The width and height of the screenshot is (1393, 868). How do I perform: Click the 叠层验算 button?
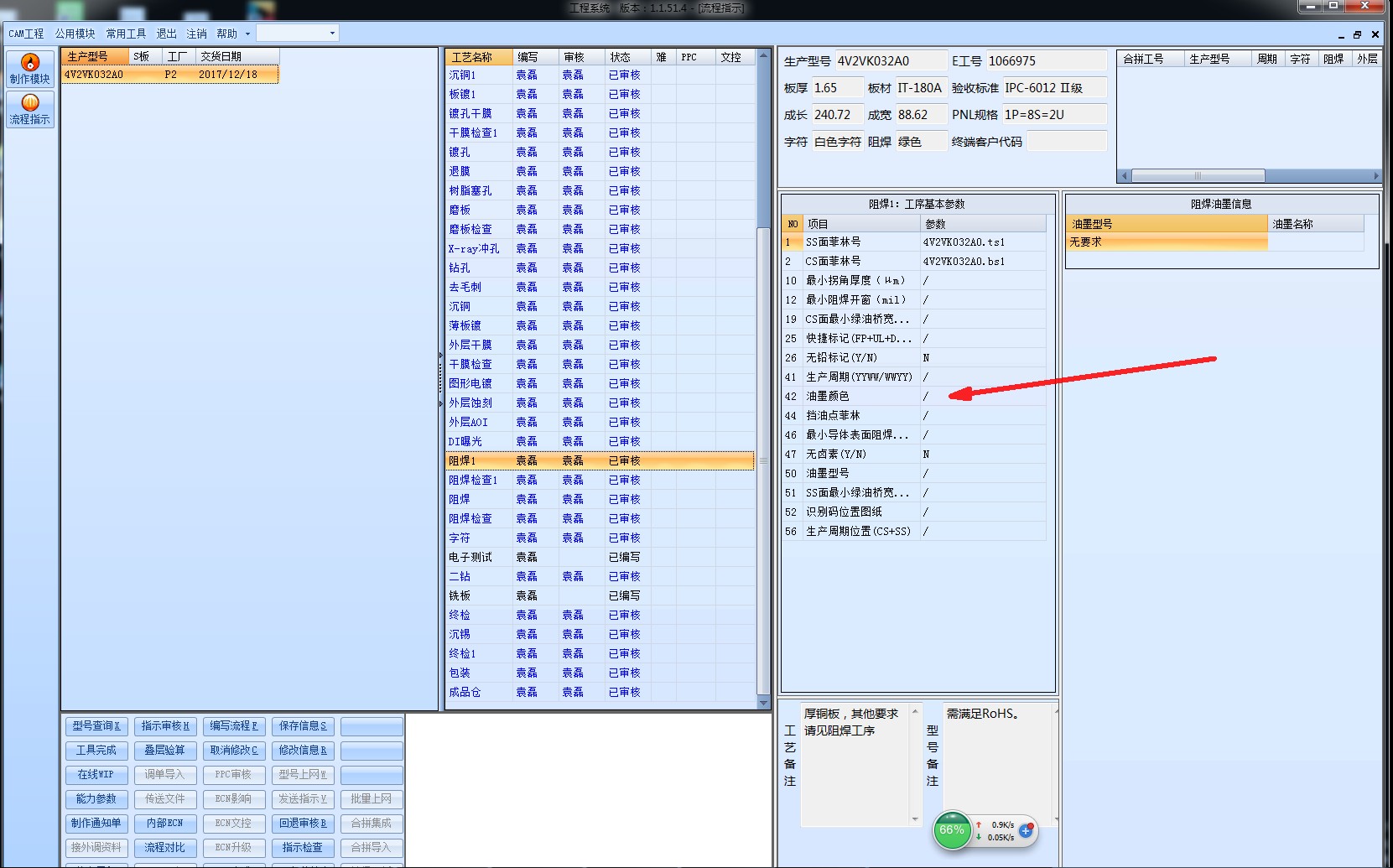tap(165, 751)
